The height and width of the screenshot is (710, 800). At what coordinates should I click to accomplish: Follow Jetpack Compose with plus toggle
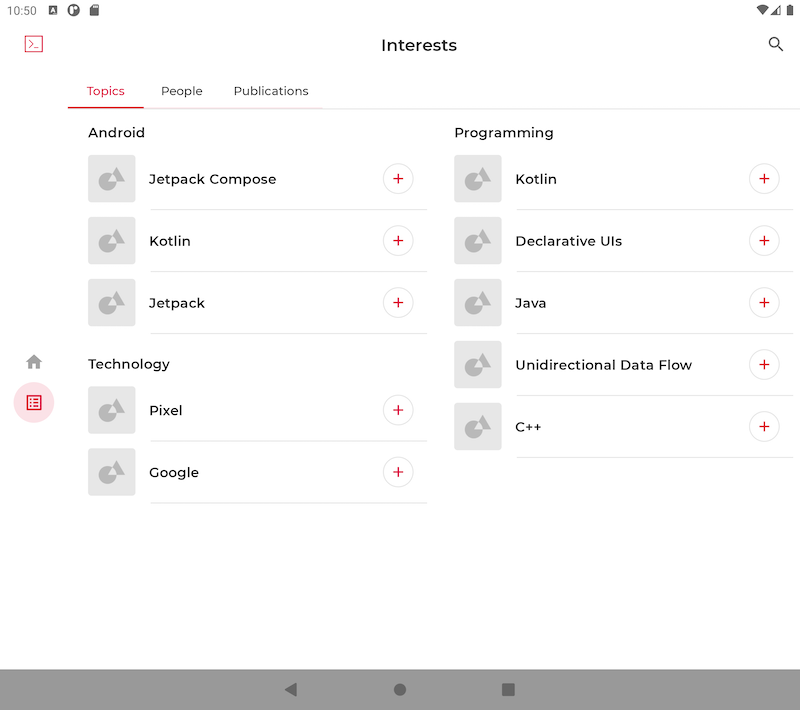398,179
